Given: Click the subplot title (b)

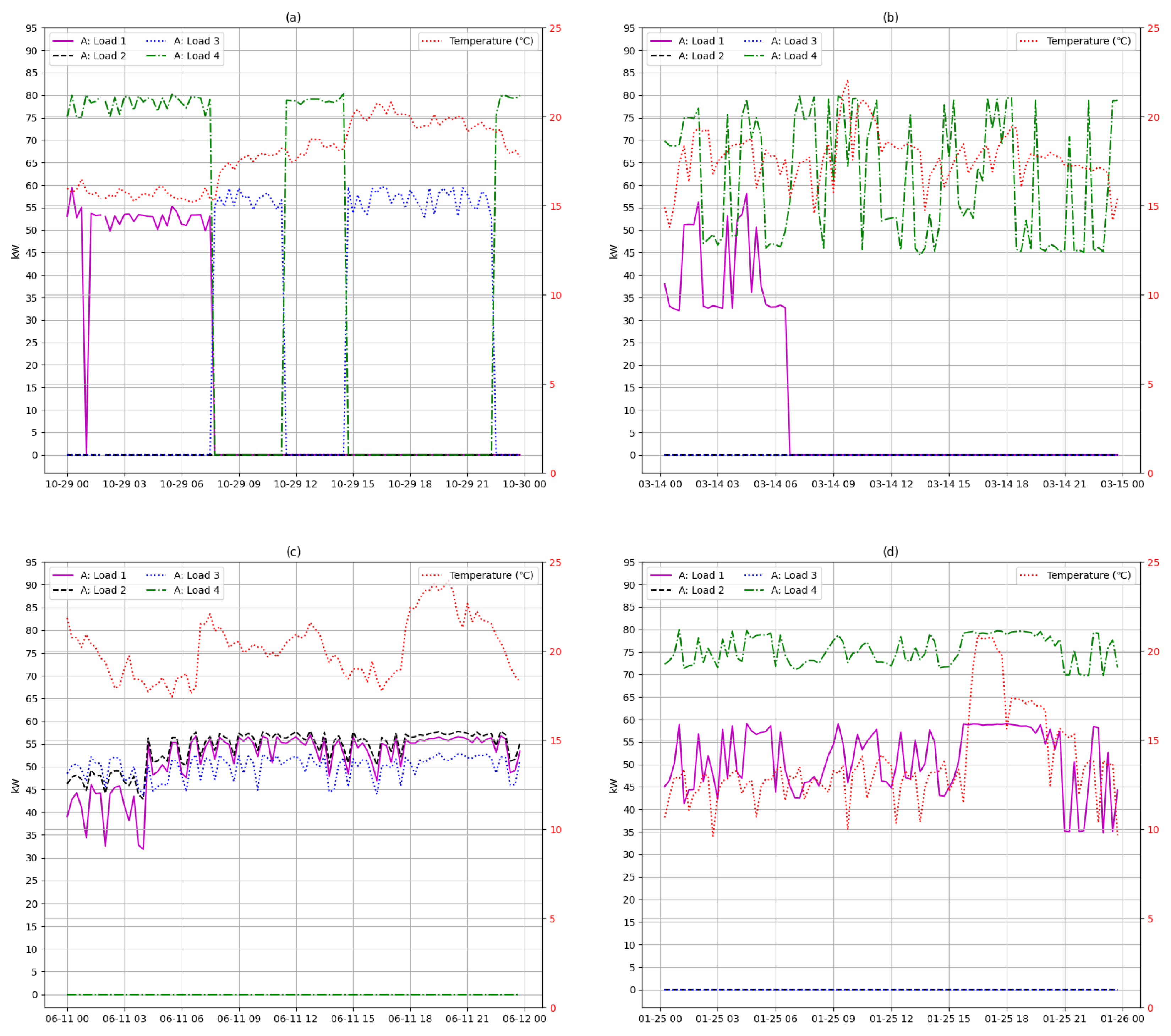Looking at the screenshot, I should 890,18.
